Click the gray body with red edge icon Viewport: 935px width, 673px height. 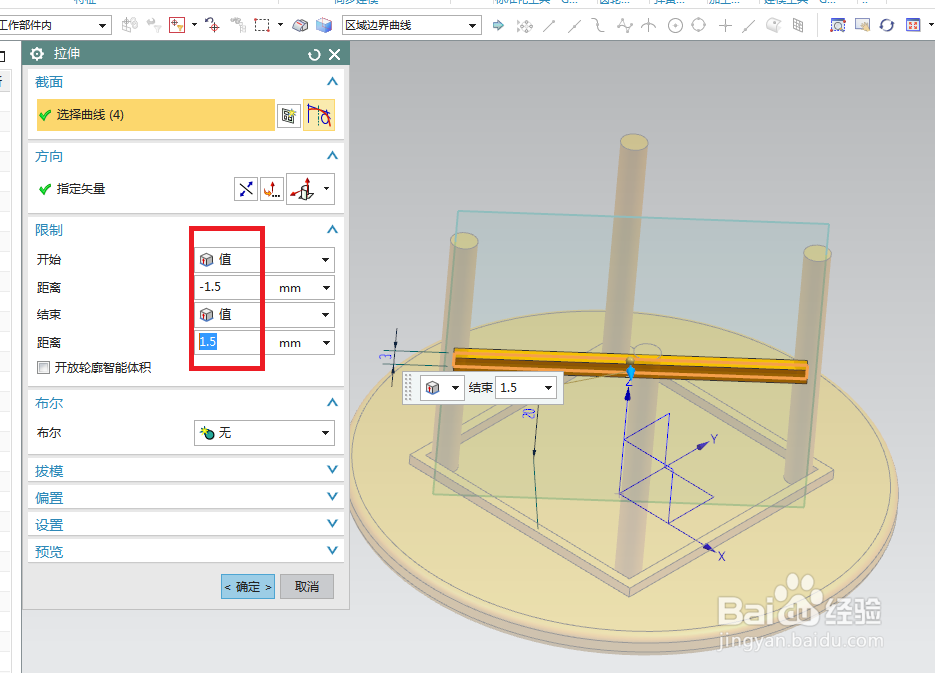(300, 26)
